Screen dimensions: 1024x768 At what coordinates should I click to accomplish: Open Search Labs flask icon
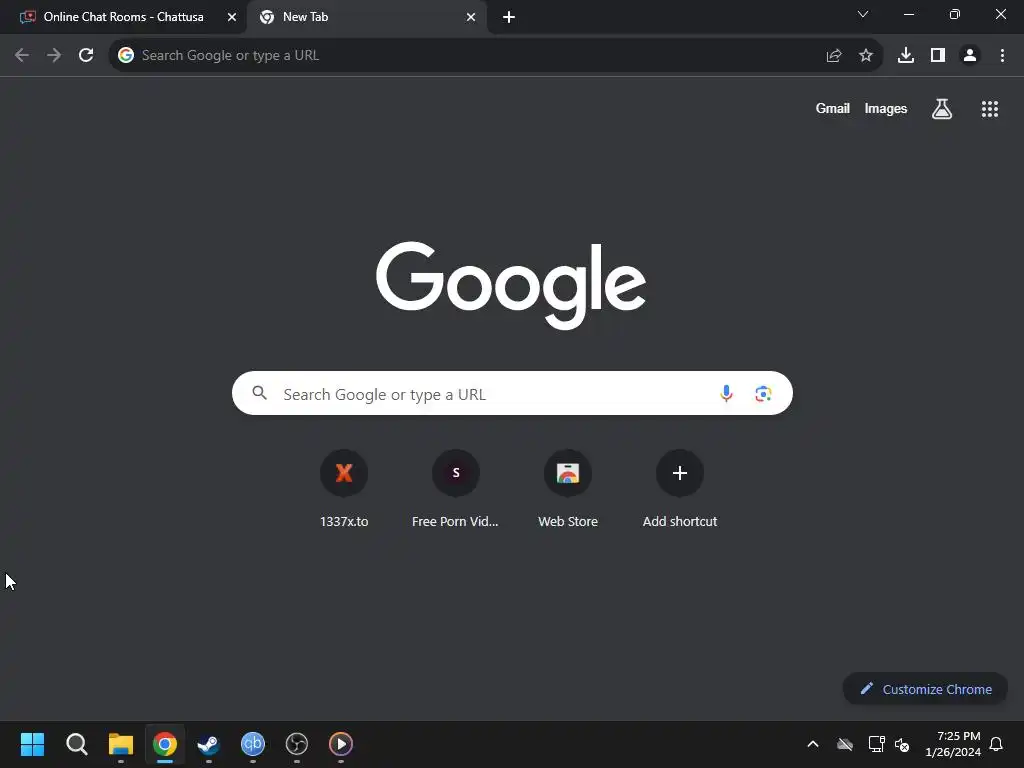[x=942, y=109]
